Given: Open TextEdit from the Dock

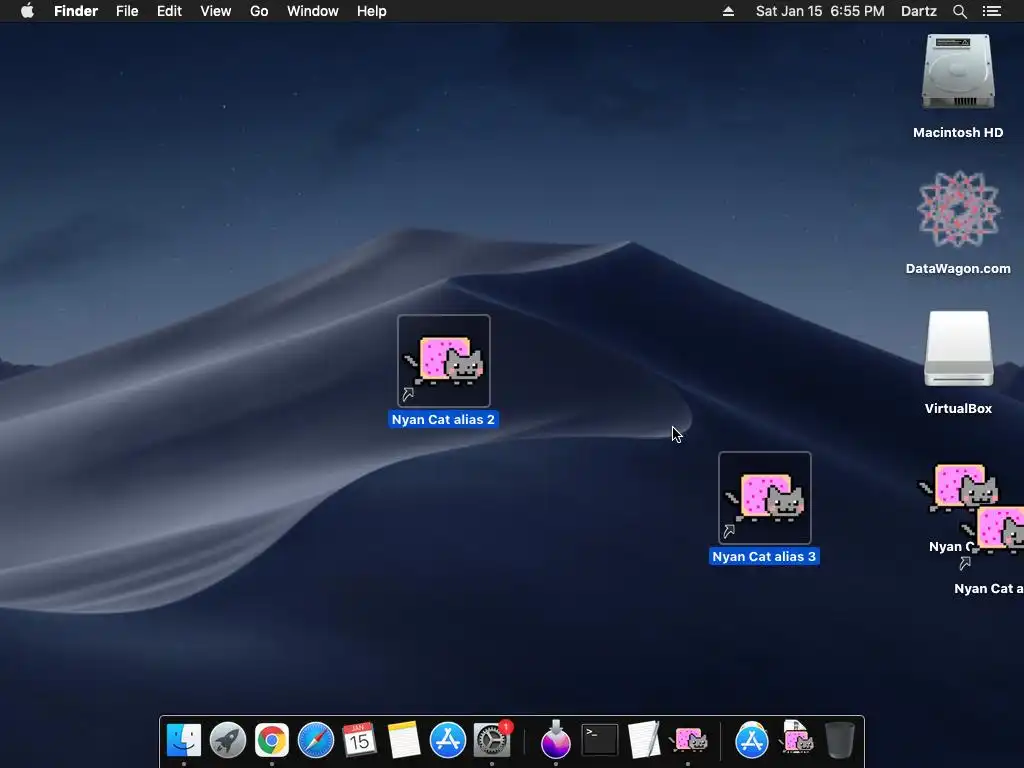Looking at the screenshot, I should click(644, 740).
